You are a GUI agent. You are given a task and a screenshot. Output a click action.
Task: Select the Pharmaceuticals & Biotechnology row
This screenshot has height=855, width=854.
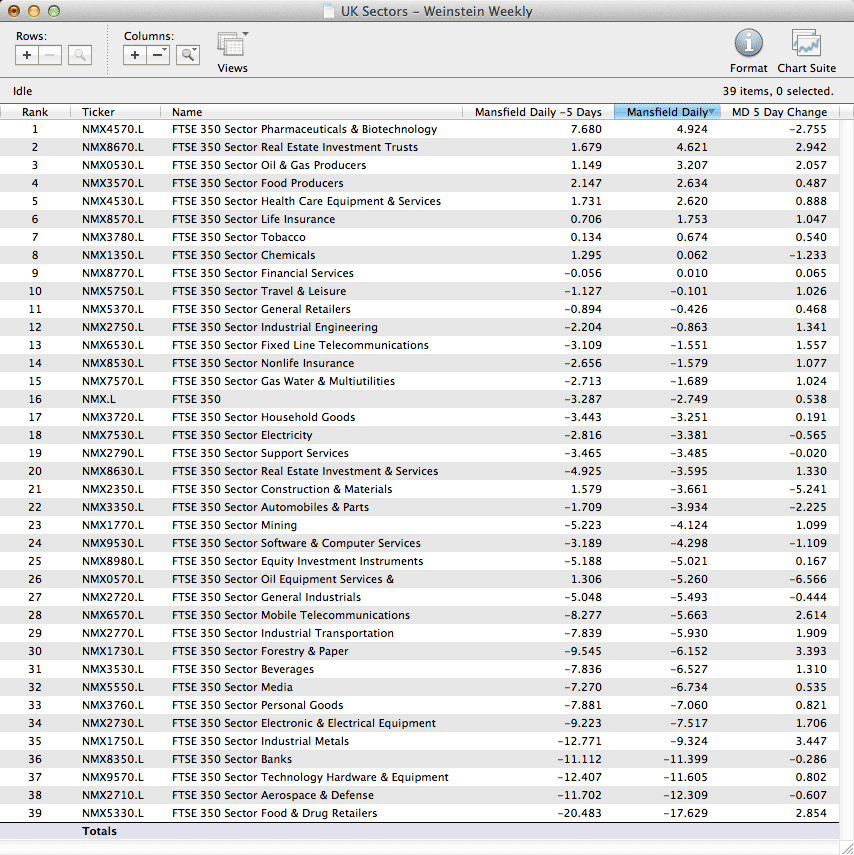click(x=304, y=129)
